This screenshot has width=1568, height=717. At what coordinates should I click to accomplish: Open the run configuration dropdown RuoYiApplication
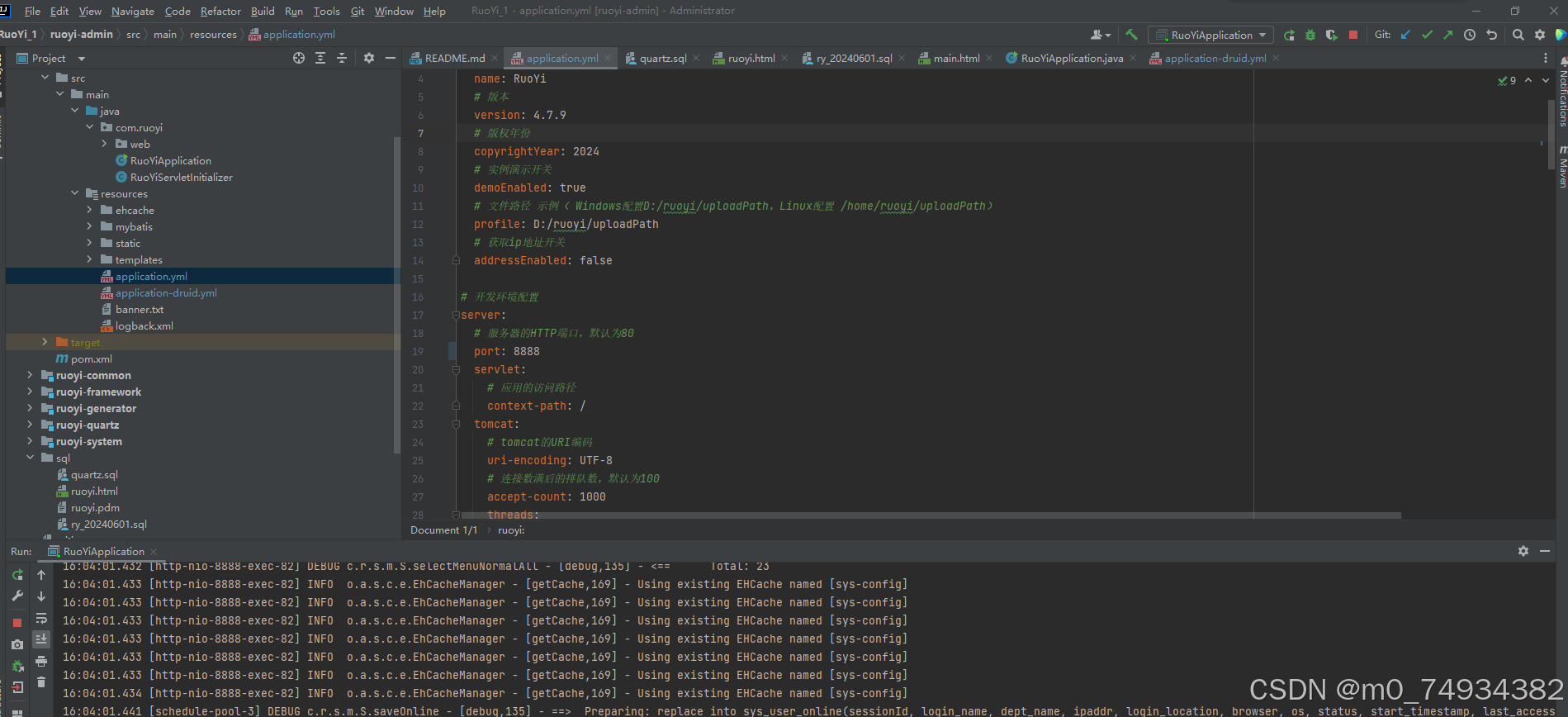tap(1210, 35)
